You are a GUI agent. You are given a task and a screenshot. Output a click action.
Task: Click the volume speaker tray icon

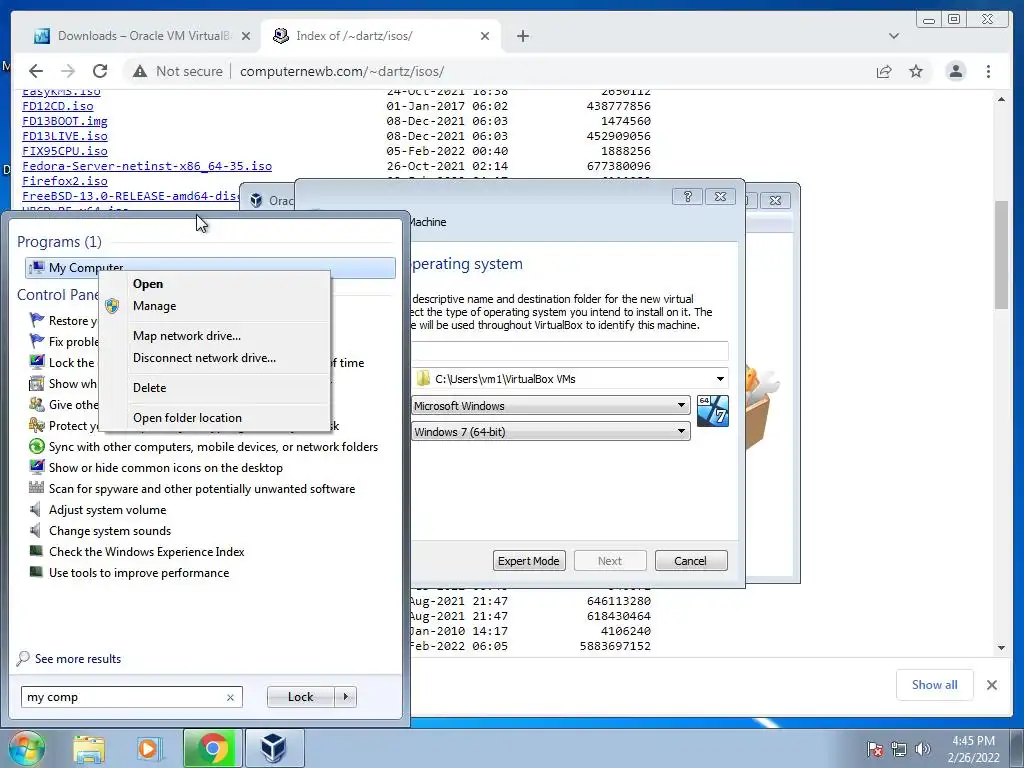923,749
